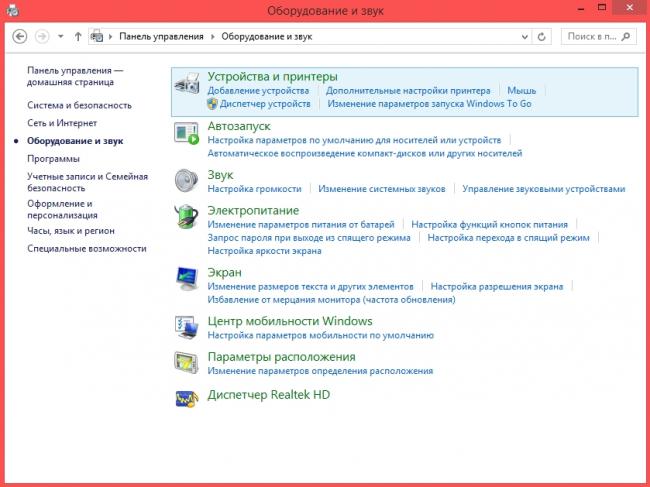Click the Диспетчер Realtek HD icon

tap(187, 399)
